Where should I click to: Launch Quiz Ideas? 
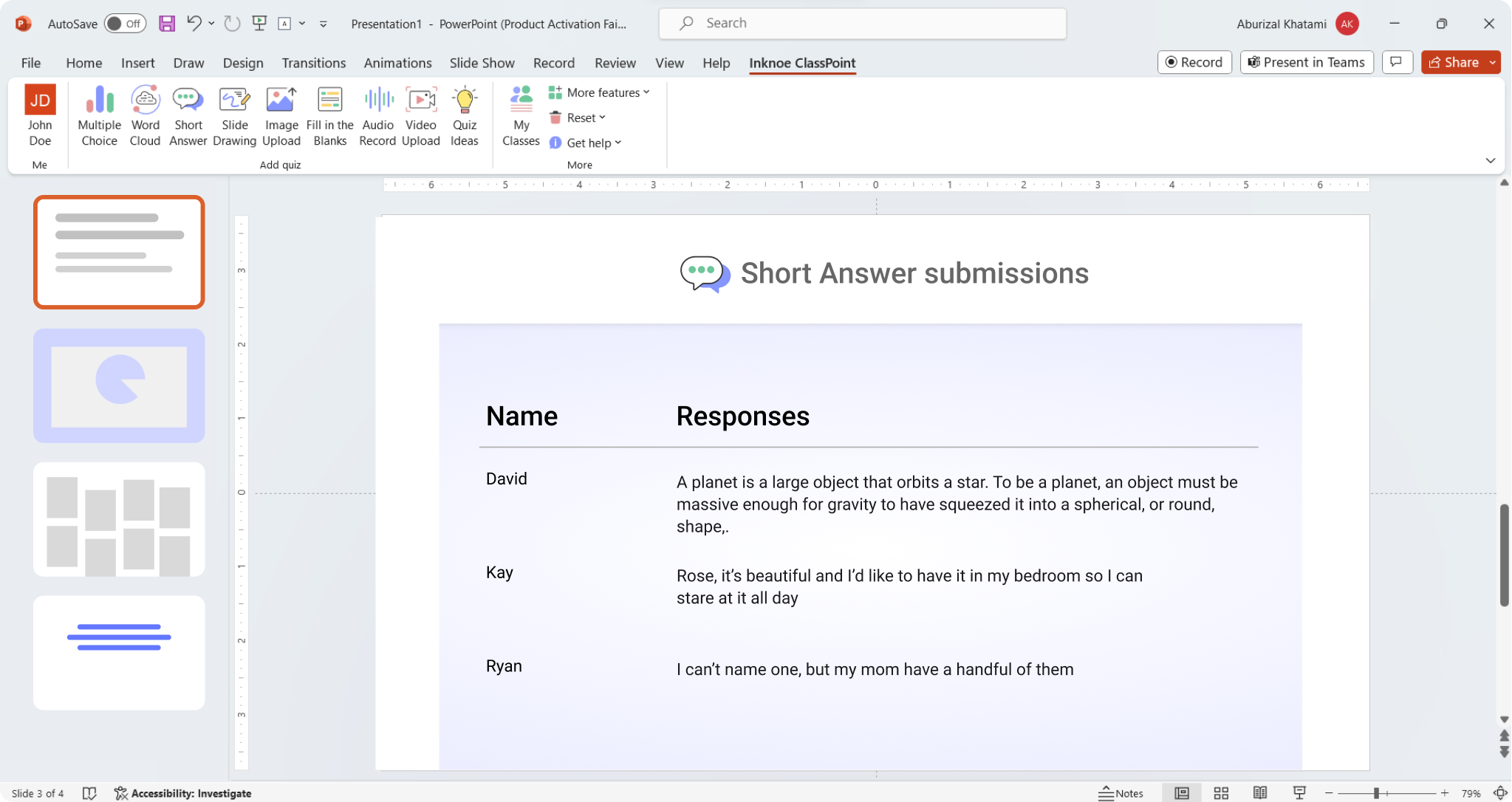pyautogui.click(x=464, y=114)
